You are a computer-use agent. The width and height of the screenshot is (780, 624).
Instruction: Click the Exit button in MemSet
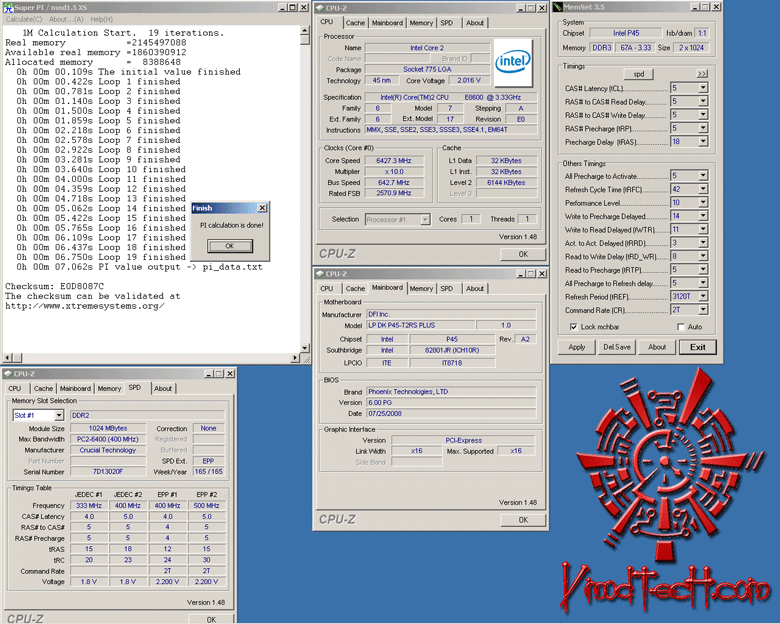coord(697,347)
